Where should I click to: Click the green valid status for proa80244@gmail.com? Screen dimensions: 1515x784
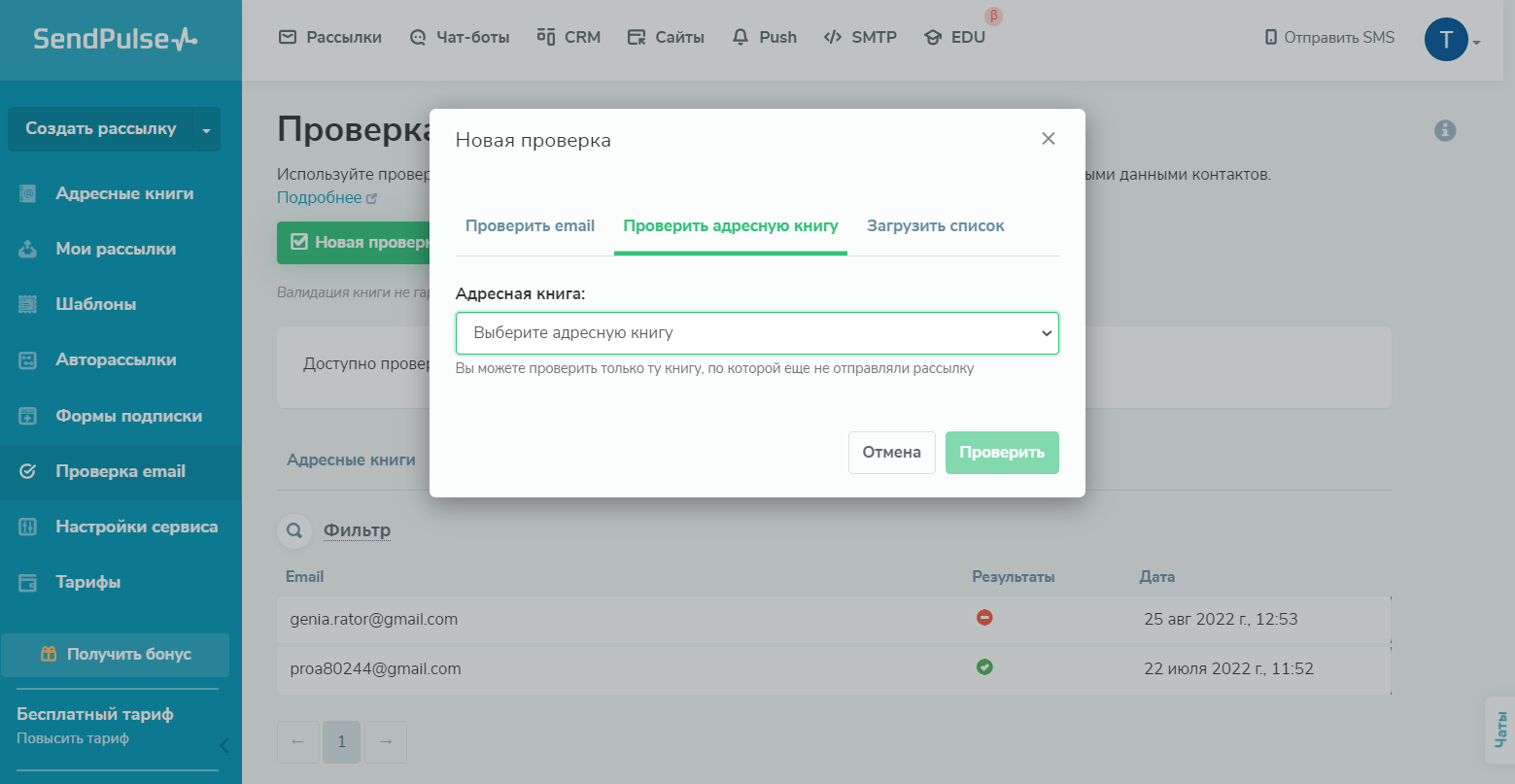pos(984,667)
